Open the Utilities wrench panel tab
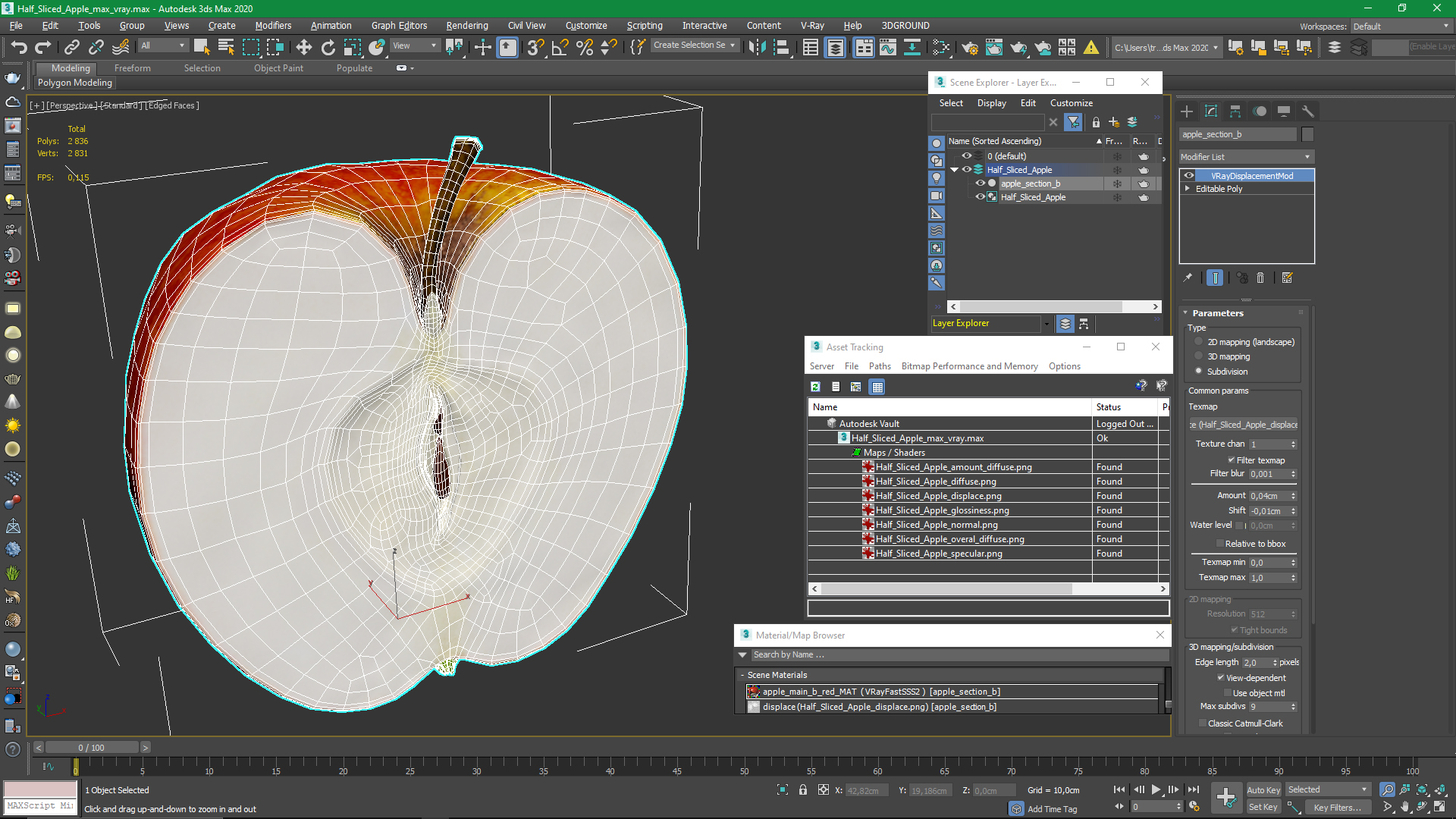 (1308, 111)
